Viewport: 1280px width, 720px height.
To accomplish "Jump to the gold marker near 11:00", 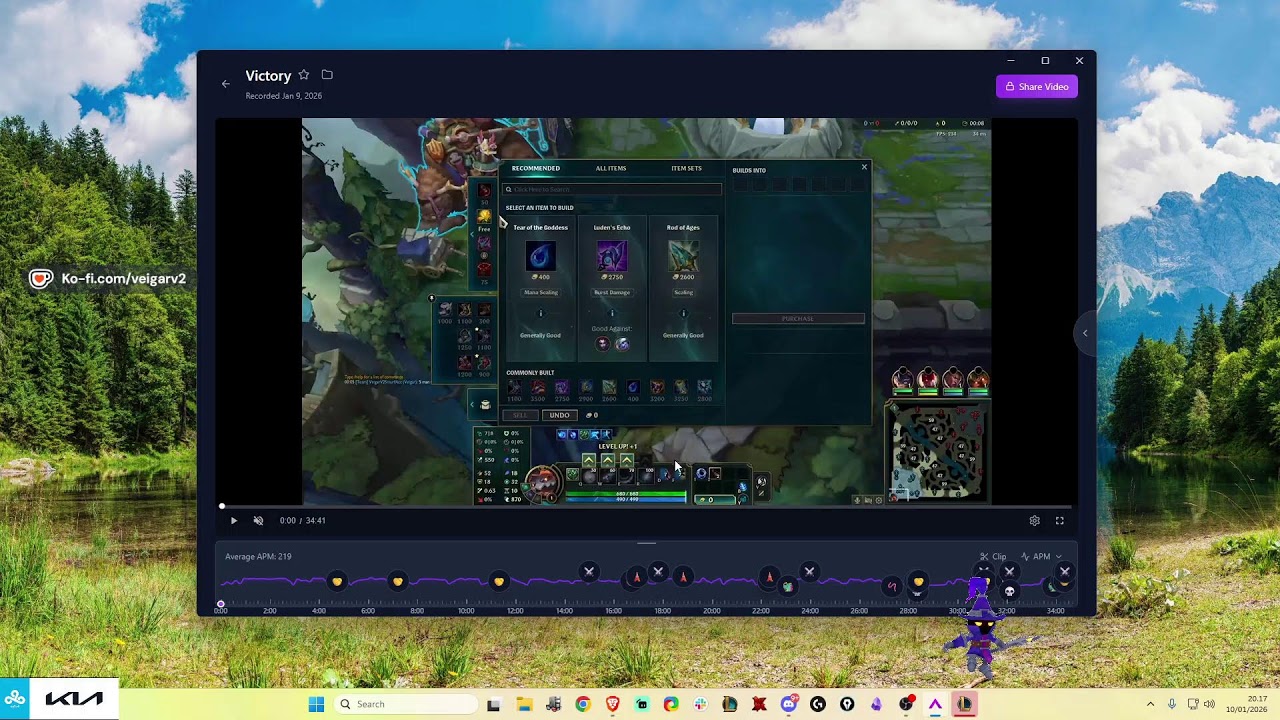I will (x=499, y=581).
